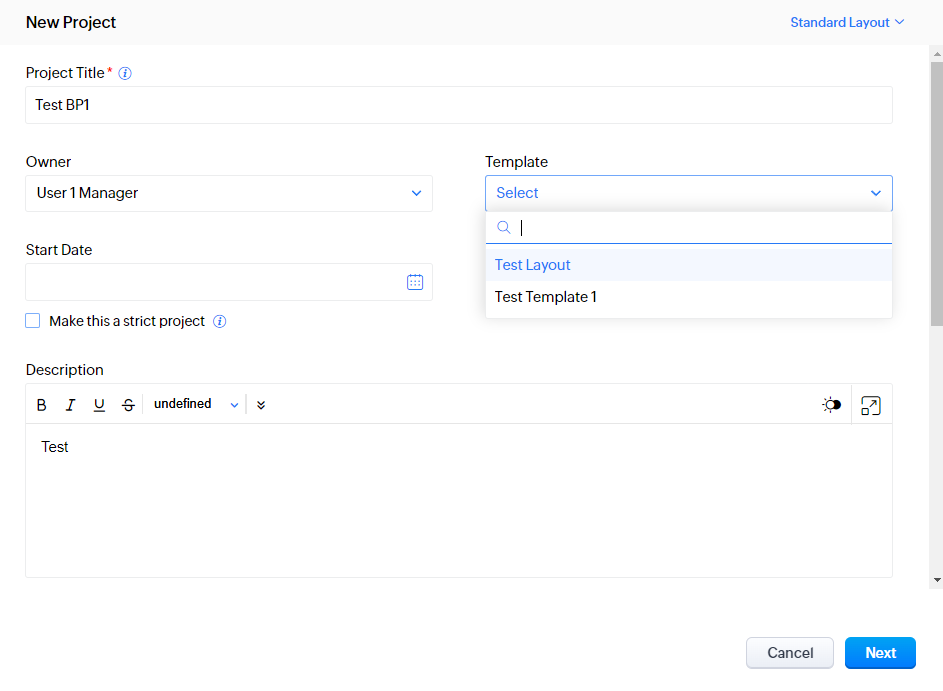Enable Make this a strict project checkbox
943x691 pixels.
point(33,321)
